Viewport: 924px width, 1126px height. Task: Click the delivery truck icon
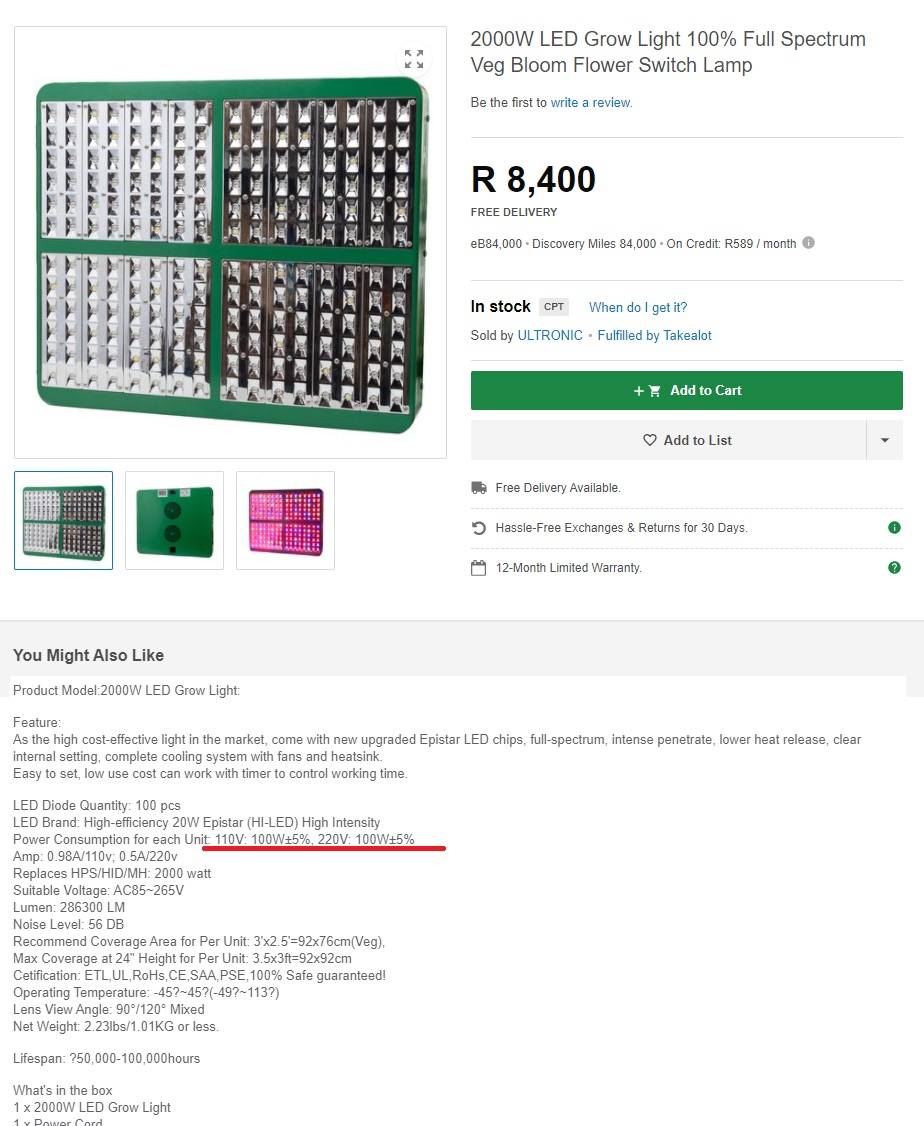(479, 488)
